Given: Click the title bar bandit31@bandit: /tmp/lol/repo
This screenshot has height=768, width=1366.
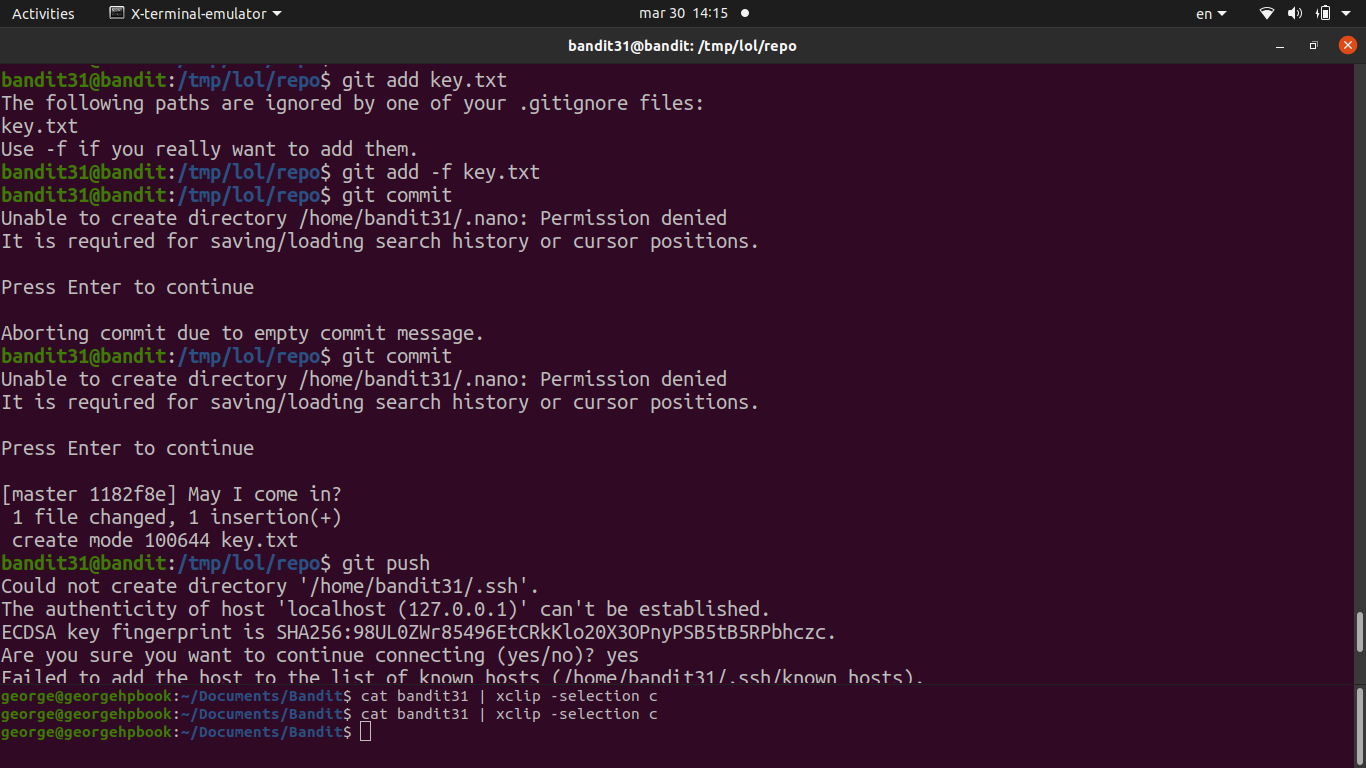Looking at the screenshot, I should point(682,46).
